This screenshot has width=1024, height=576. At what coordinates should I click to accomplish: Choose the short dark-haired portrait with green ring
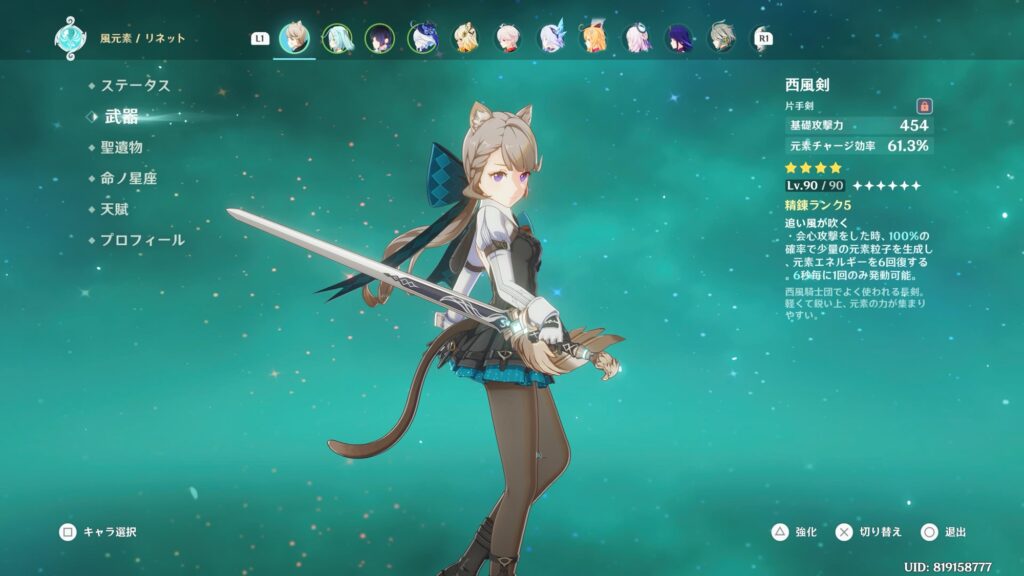[x=379, y=38]
